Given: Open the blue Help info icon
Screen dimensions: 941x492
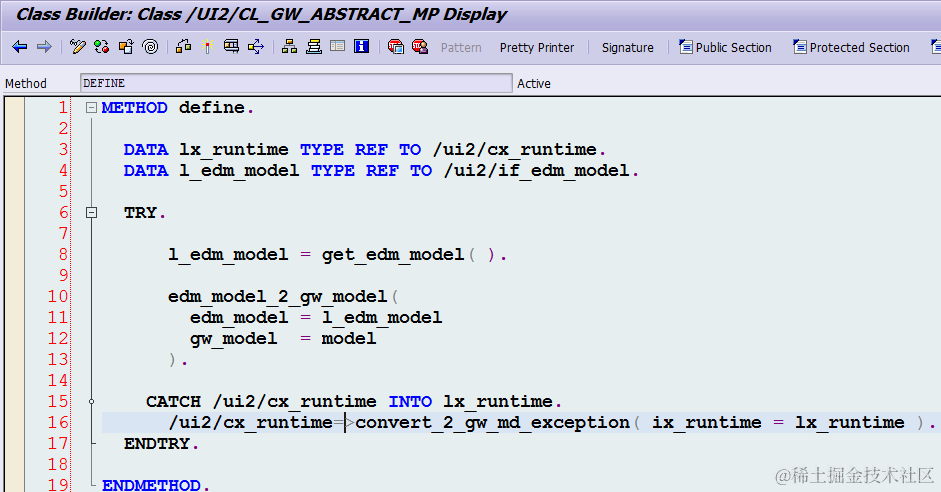Looking at the screenshot, I should pyautogui.click(x=361, y=46).
